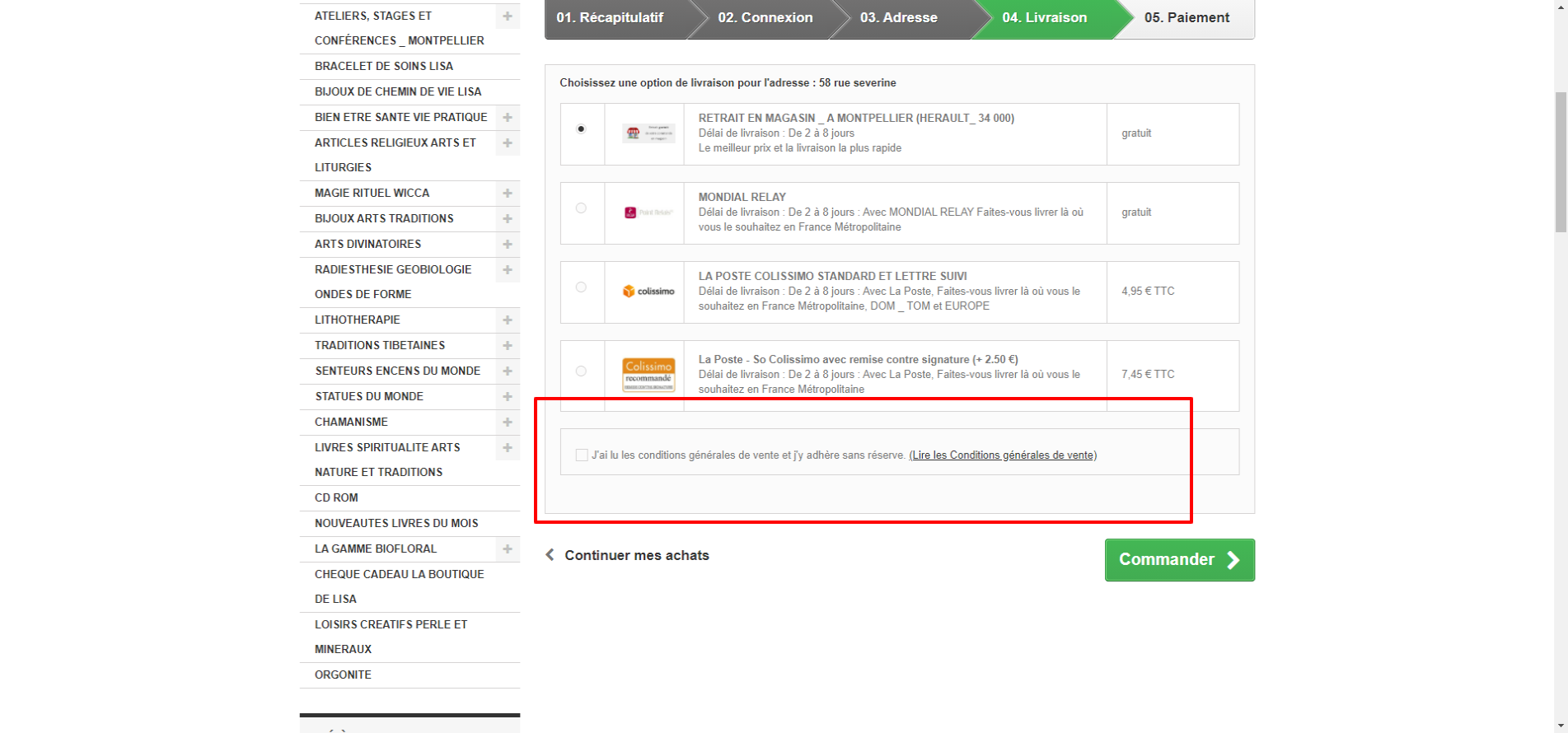Image resolution: width=1568 pixels, height=733 pixels.
Task: Expand the Bijoux Arts Traditions category
Action: [508, 219]
